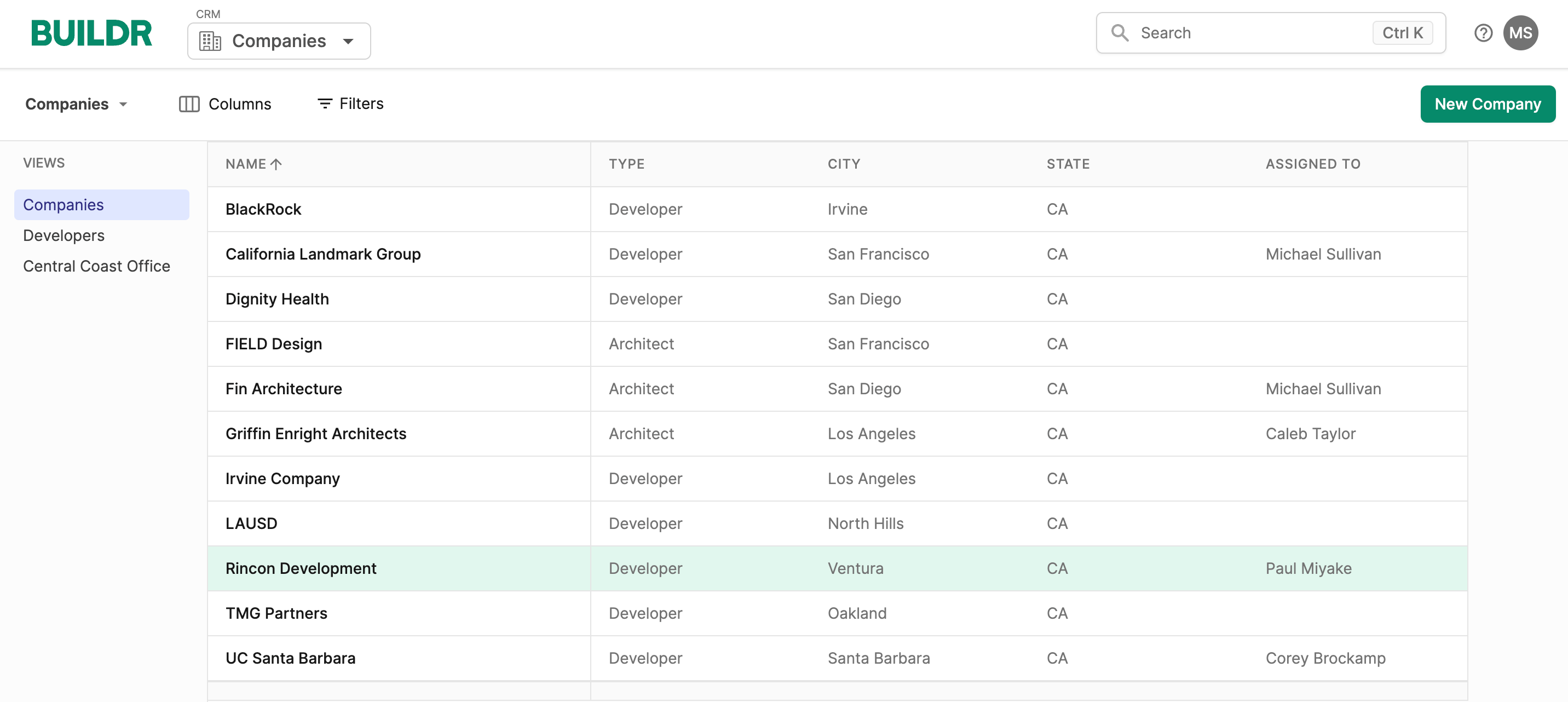Click the Columns icon to manage columns
The height and width of the screenshot is (702, 1568).
coord(190,103)
